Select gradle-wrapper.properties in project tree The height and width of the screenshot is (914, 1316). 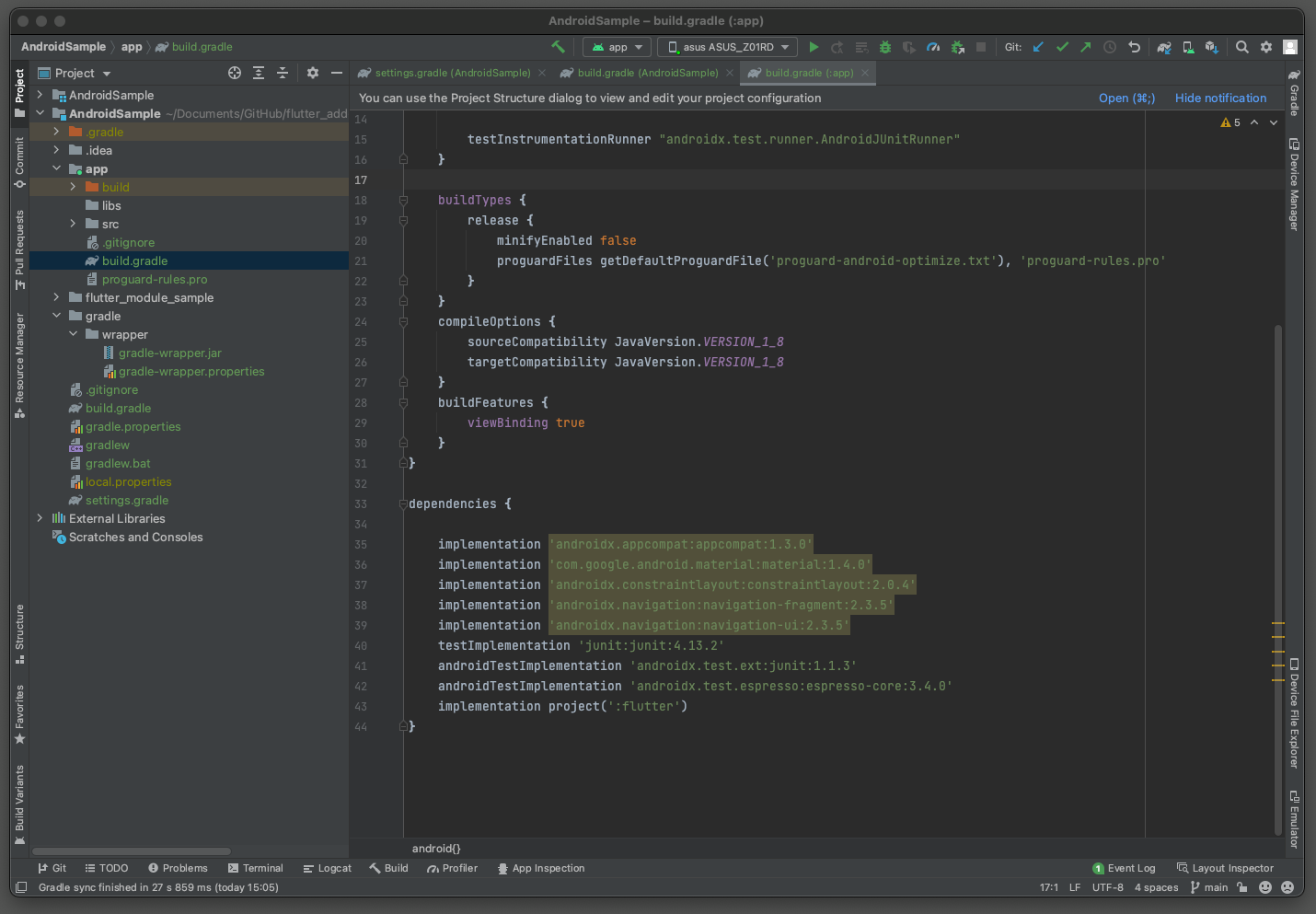190,372
